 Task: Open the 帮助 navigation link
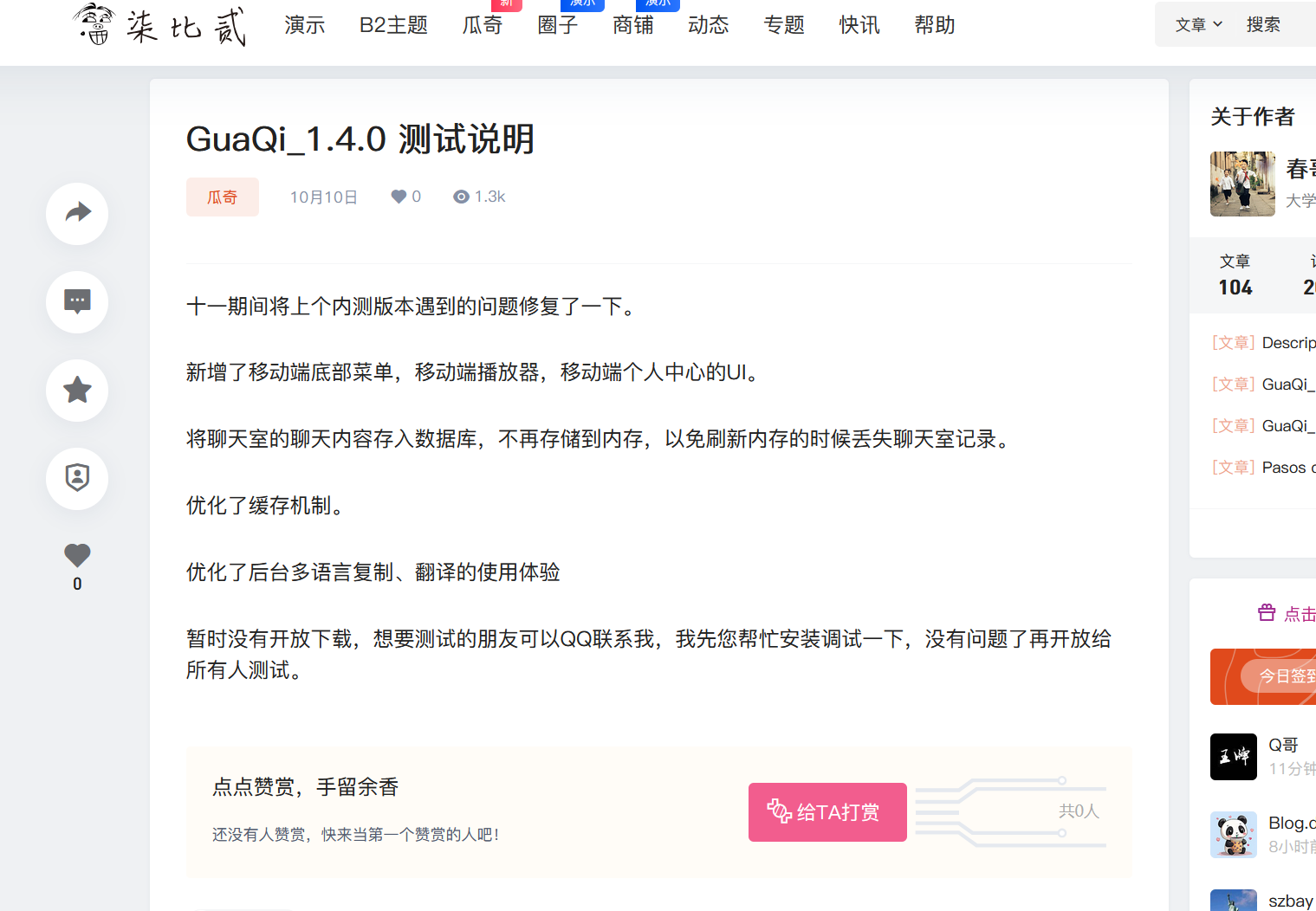tap(934, 25)
